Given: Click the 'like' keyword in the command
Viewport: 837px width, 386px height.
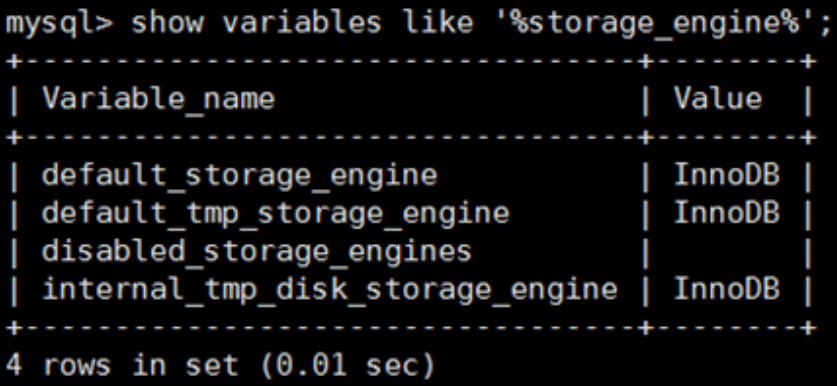Looking at the screenshot, I should tap(437, 22).
